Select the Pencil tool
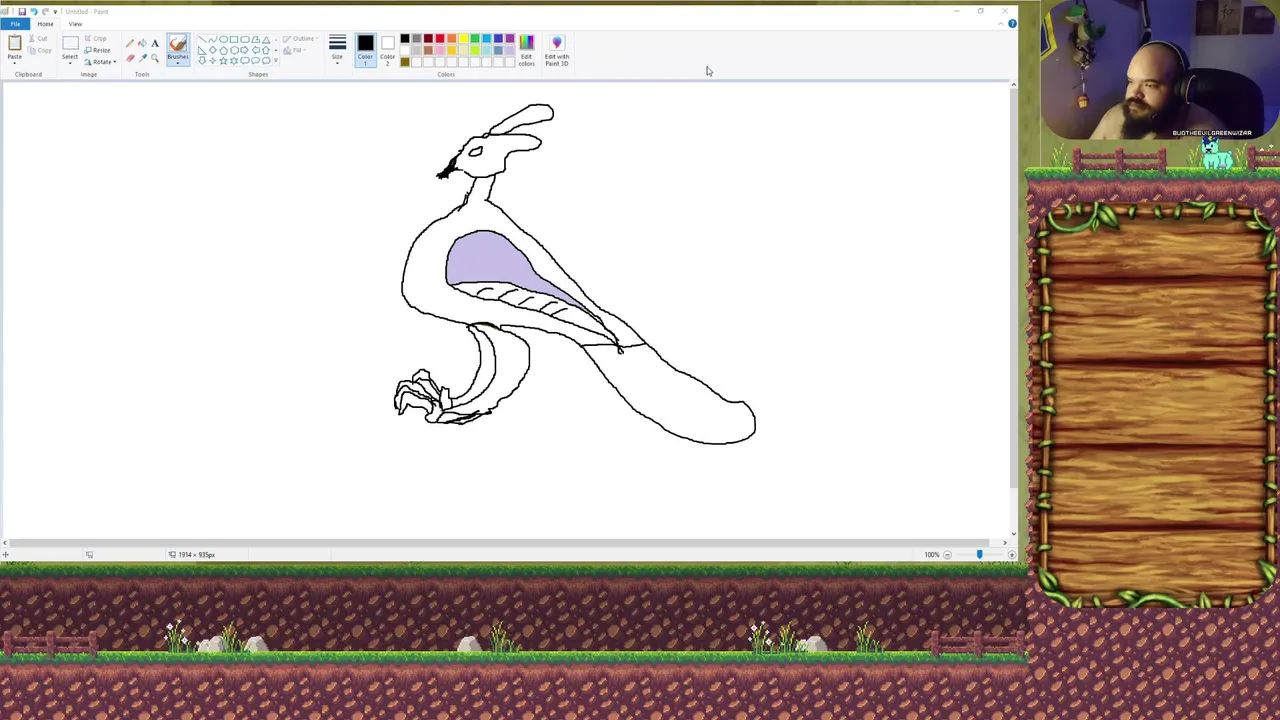 click(x=130, y=43)
